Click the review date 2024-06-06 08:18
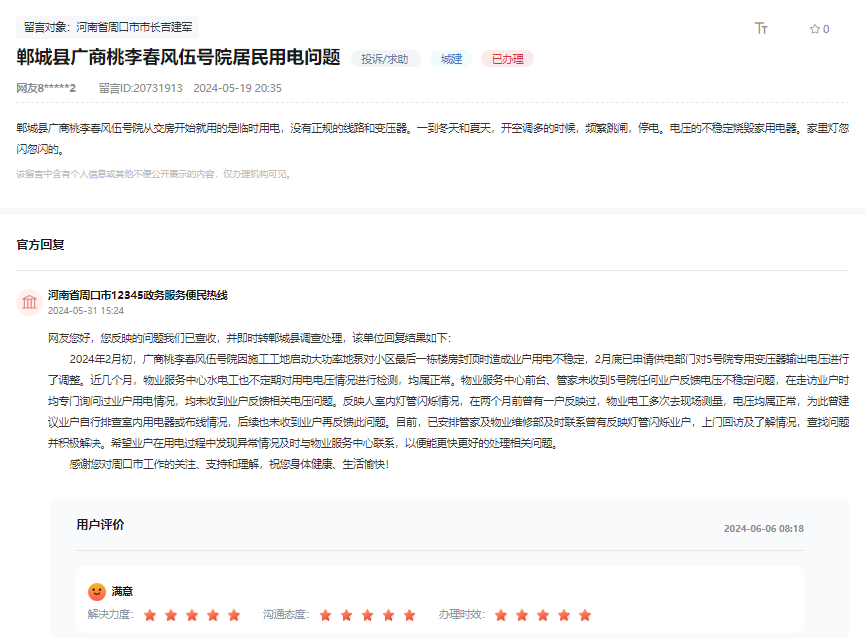 point(764,529)
